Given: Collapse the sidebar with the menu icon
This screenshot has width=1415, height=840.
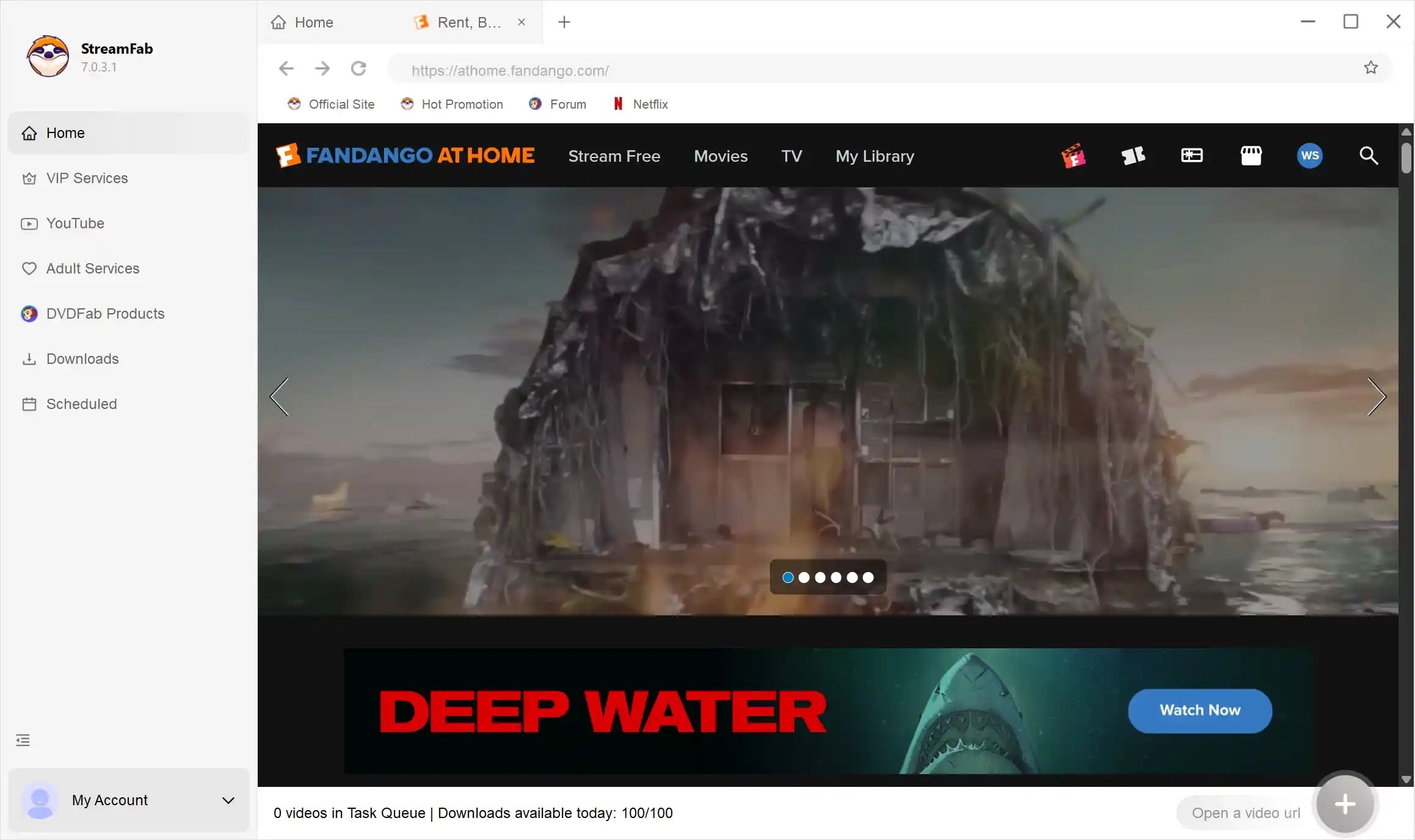Looking at the screenshot, I should (23, 740).
